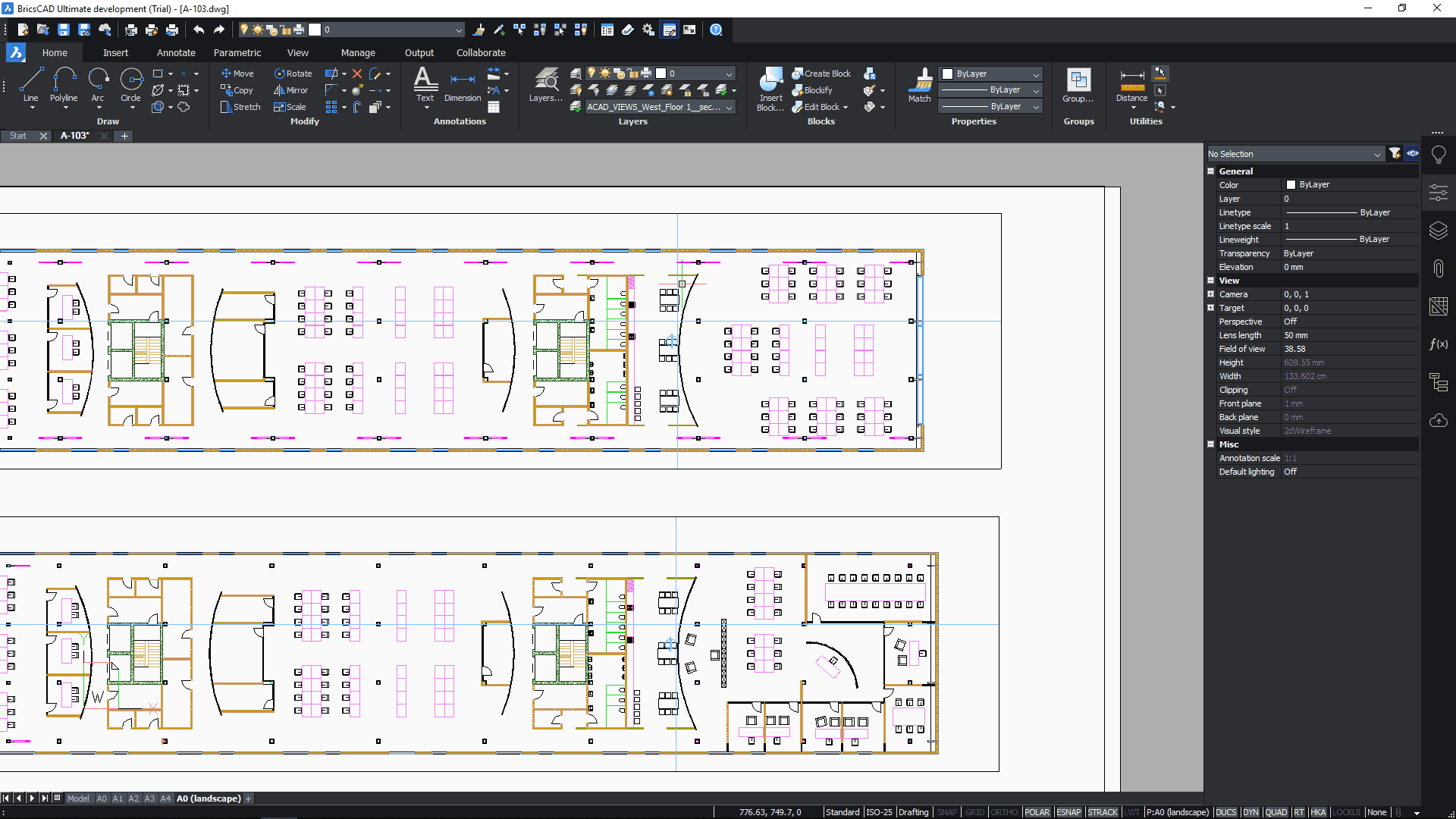1456x819 pixels.
Task: Open the Tips lightbulb side panel
Action: pyautogui.click(x=1438, y=155)
